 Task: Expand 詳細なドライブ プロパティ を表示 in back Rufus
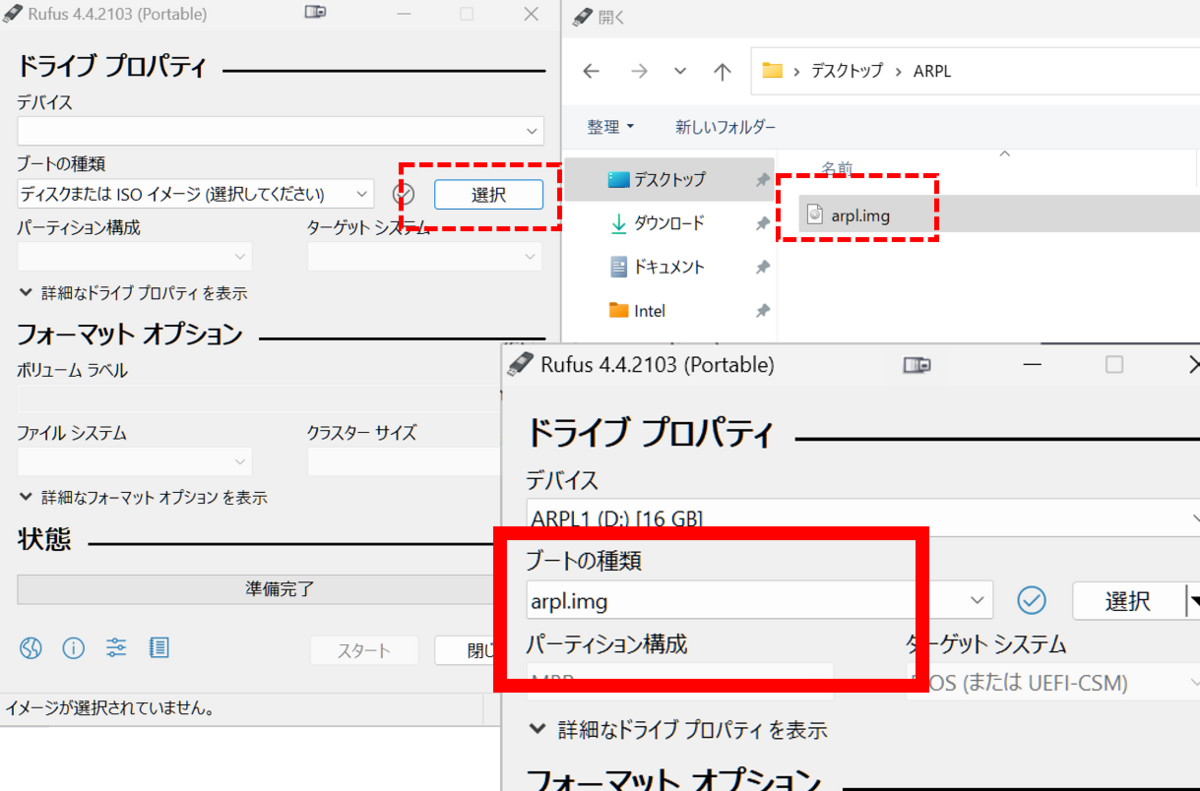point(133,293)
